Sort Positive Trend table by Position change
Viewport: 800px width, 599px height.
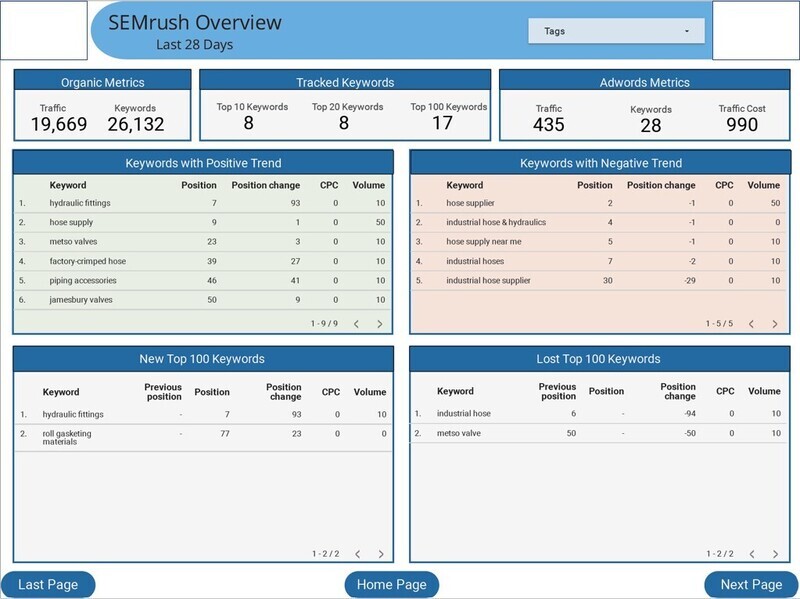point(265,185)
